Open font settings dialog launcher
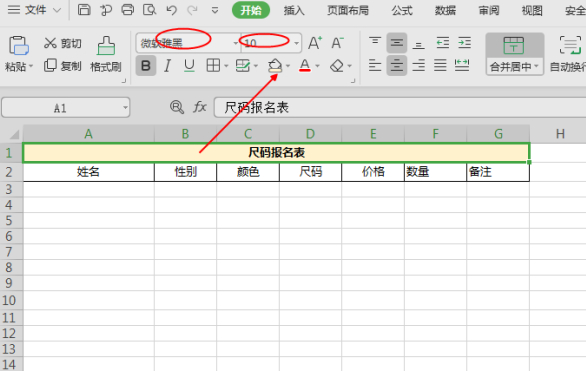The height and width of the screenshot is (371, 586). tap(353, 80)
